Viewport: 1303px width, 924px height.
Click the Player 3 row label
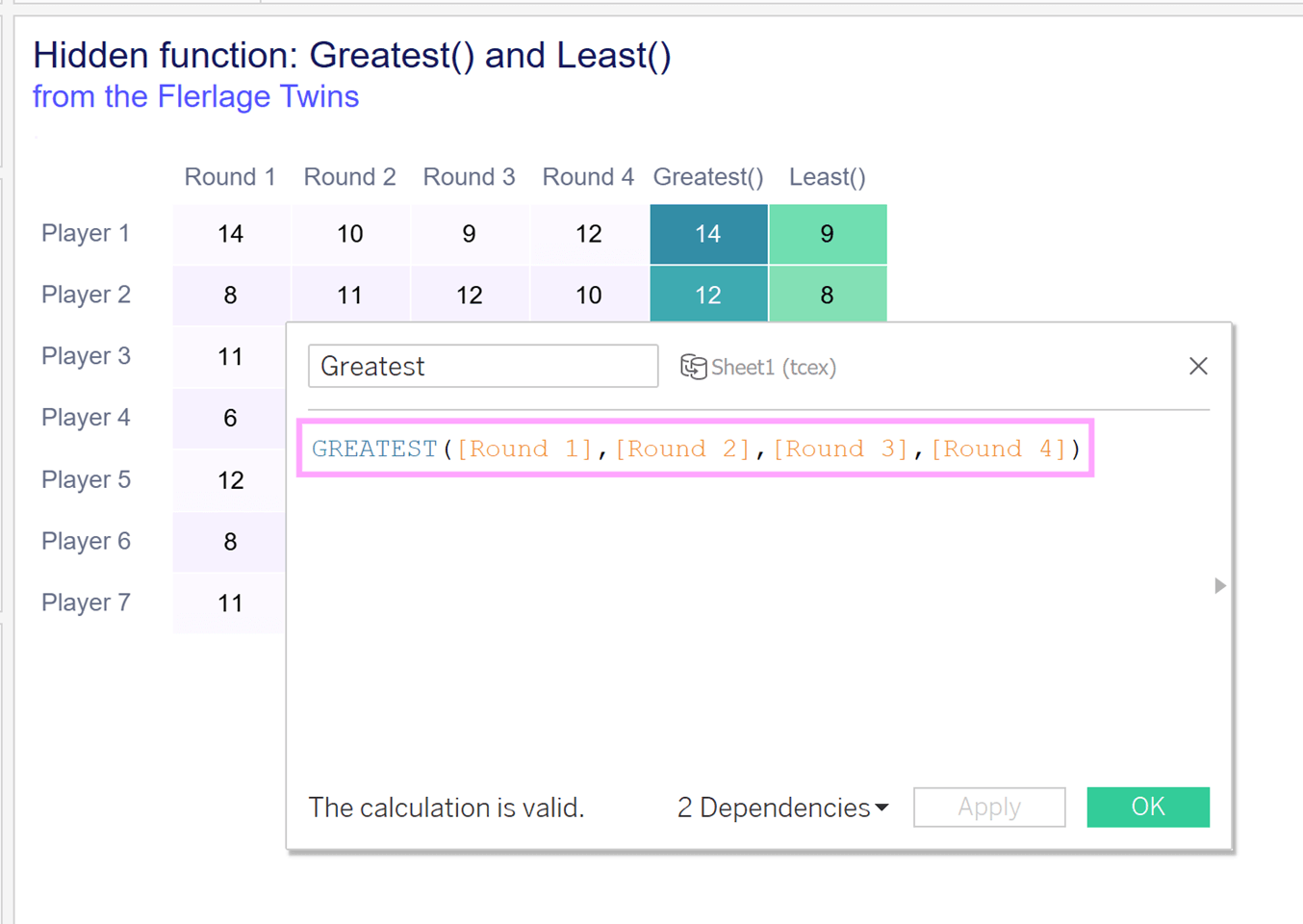tap(86, 356)
